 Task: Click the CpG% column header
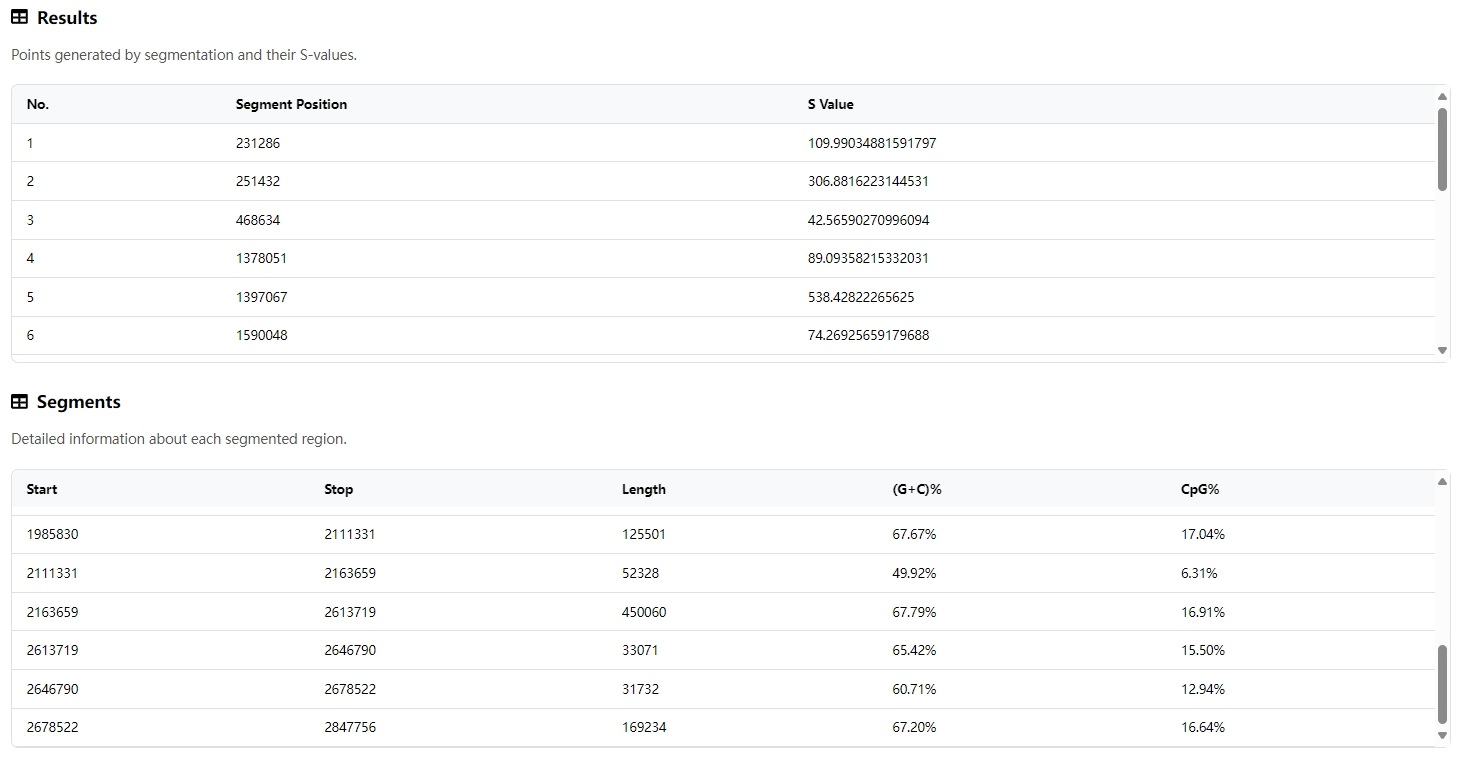click(1200, 489)
